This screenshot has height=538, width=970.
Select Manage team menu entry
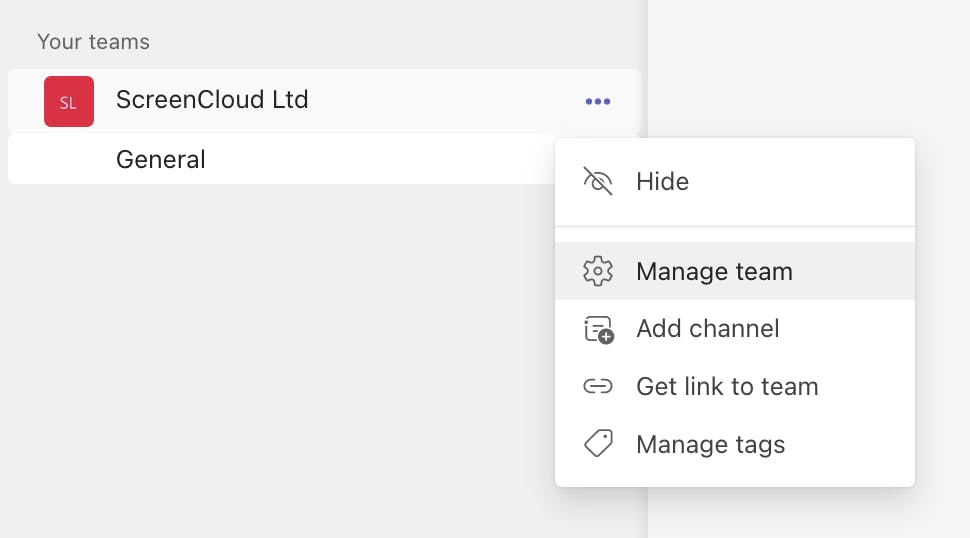click(x=735, y=271)
